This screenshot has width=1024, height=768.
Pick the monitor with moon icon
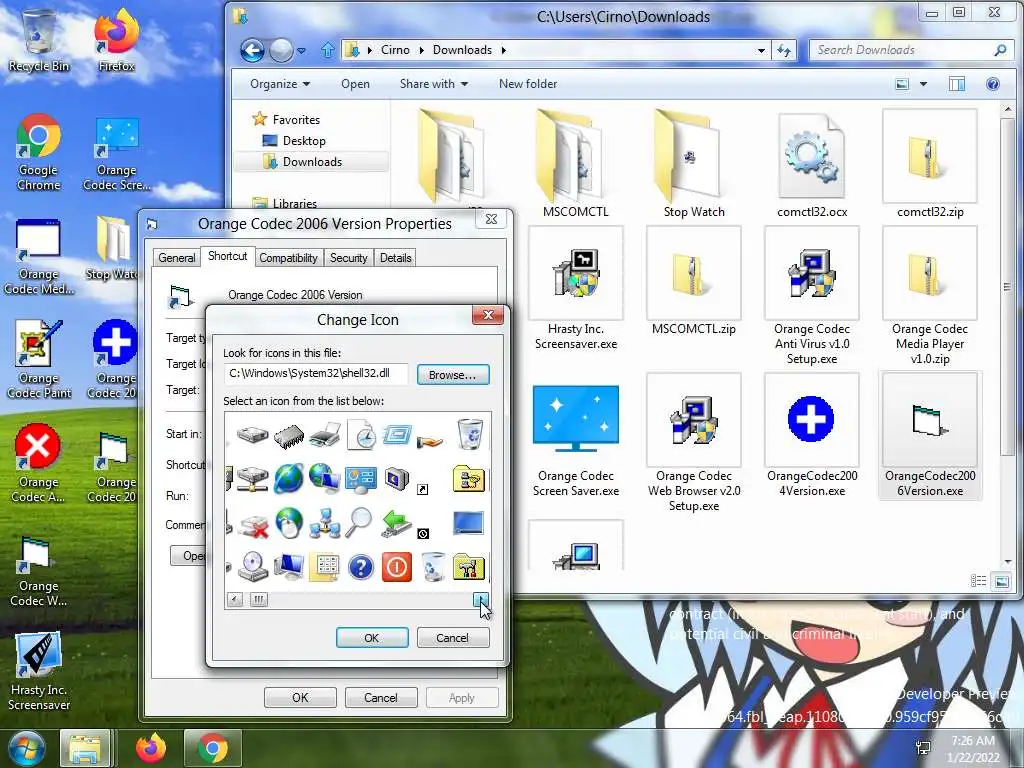396,479
